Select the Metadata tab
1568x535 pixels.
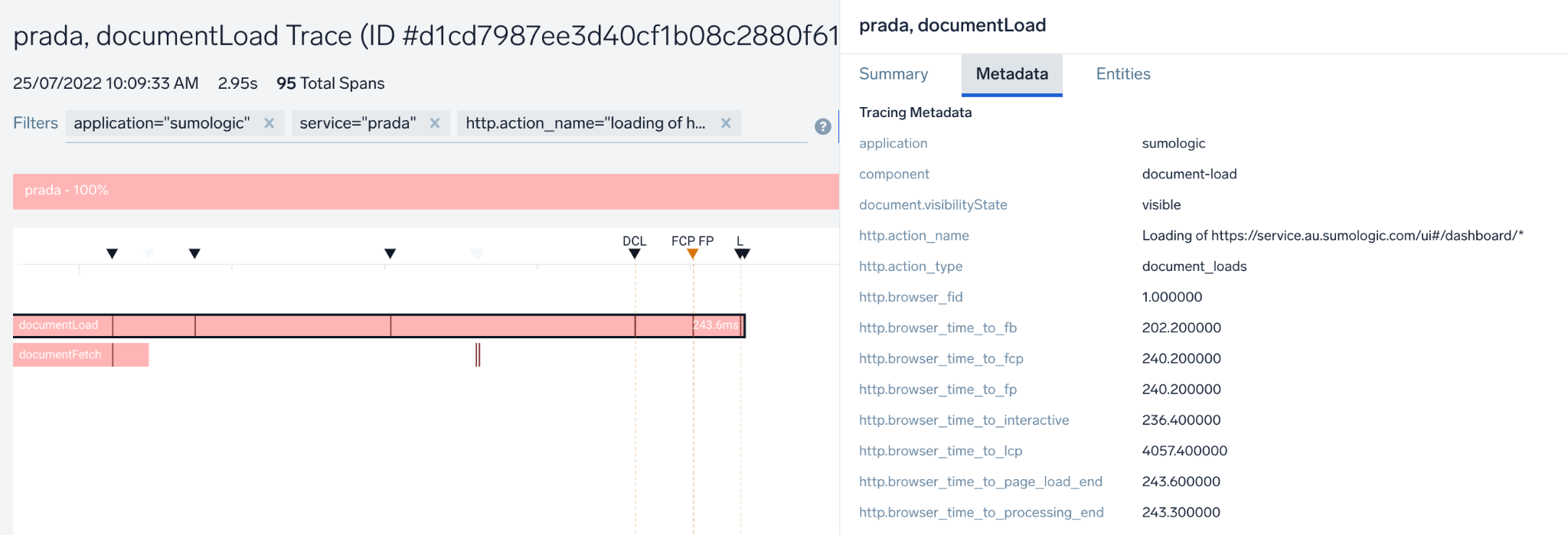click(1011, 74)
